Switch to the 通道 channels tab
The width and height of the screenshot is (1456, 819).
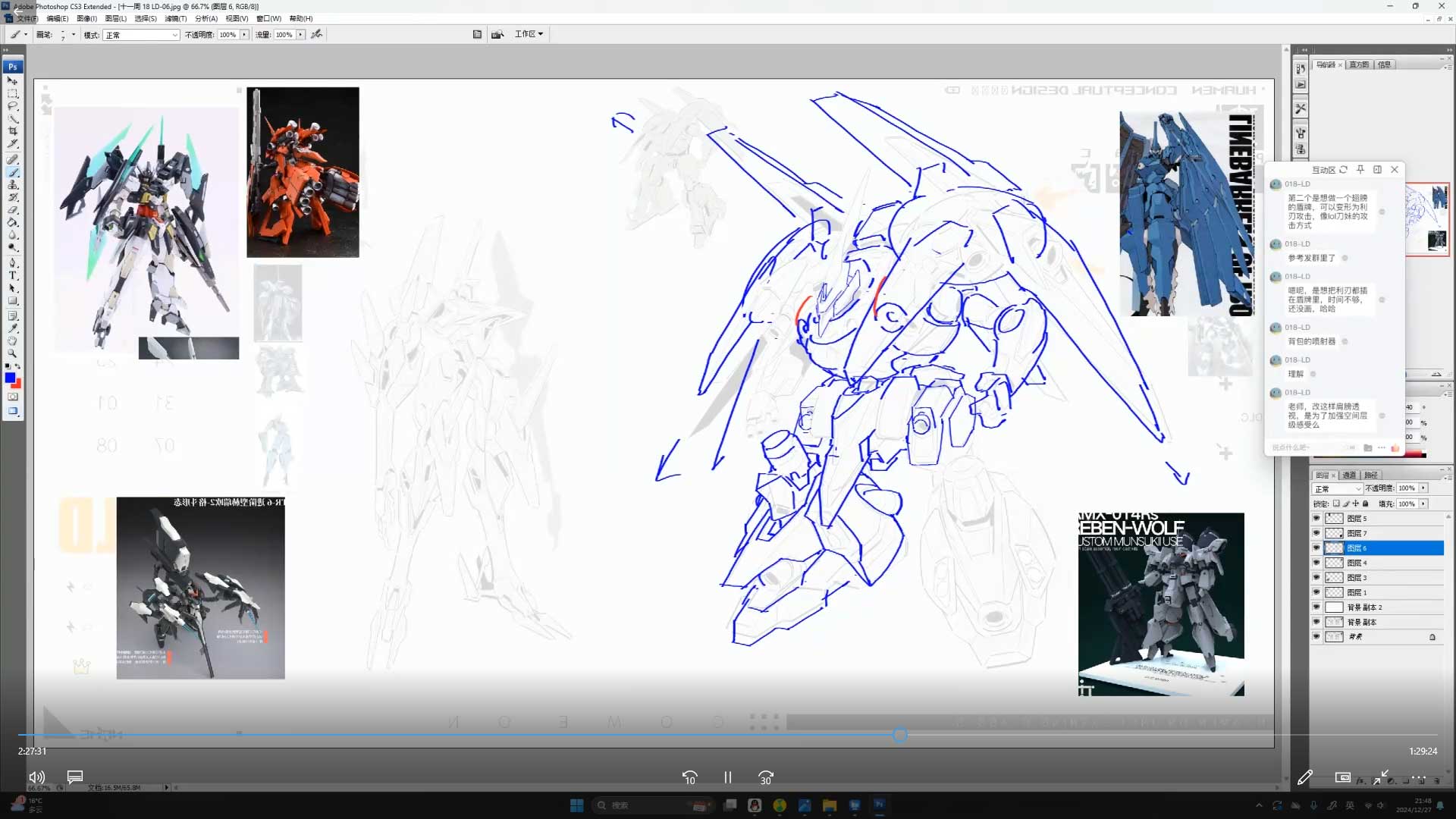point(1349,475)
